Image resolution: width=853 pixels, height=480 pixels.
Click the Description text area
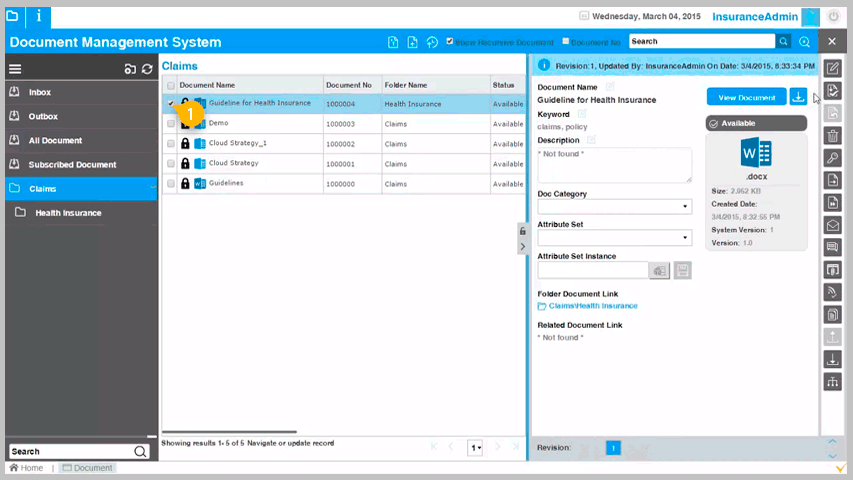615,165
